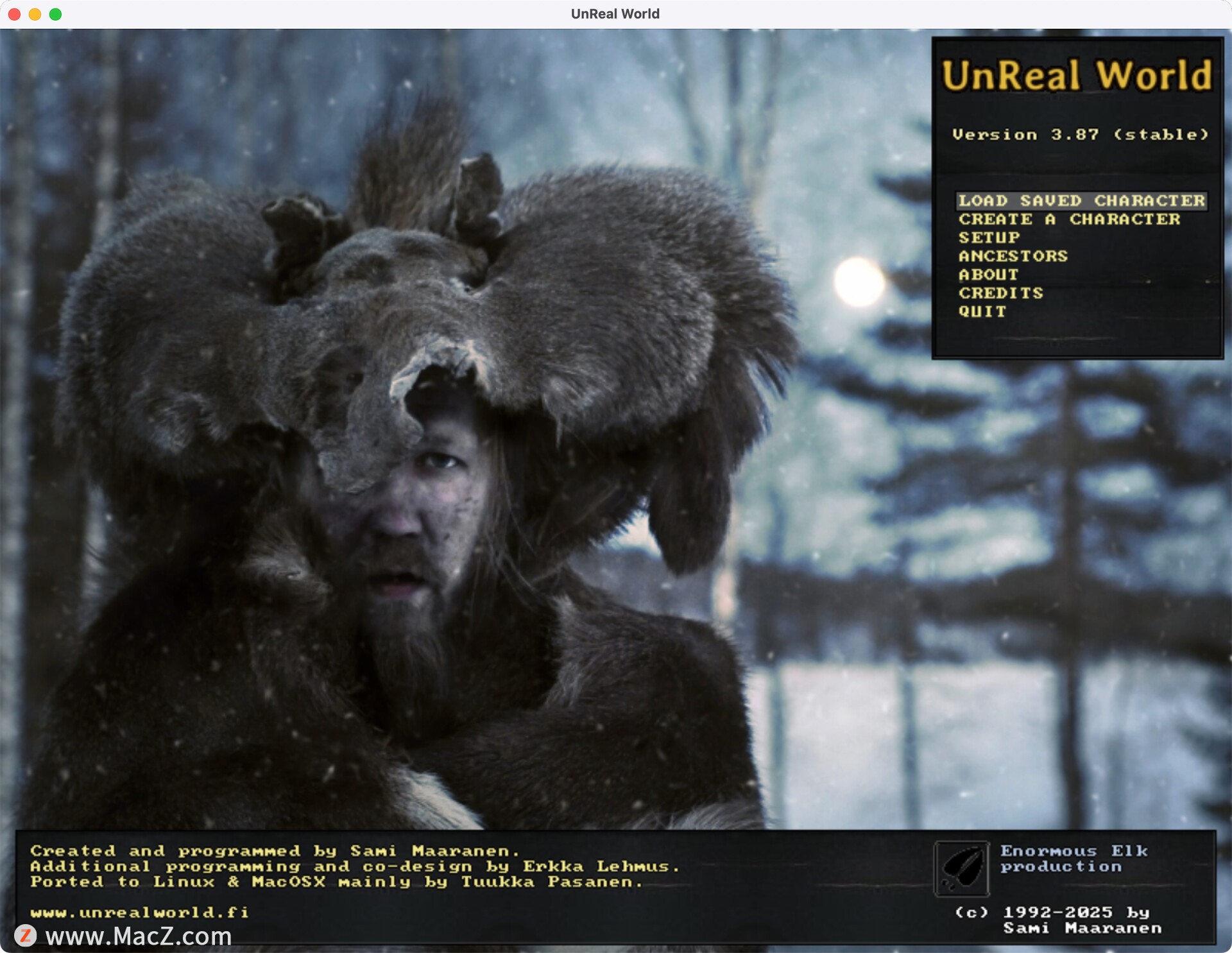Maximize the window with green button

(56, 14)
